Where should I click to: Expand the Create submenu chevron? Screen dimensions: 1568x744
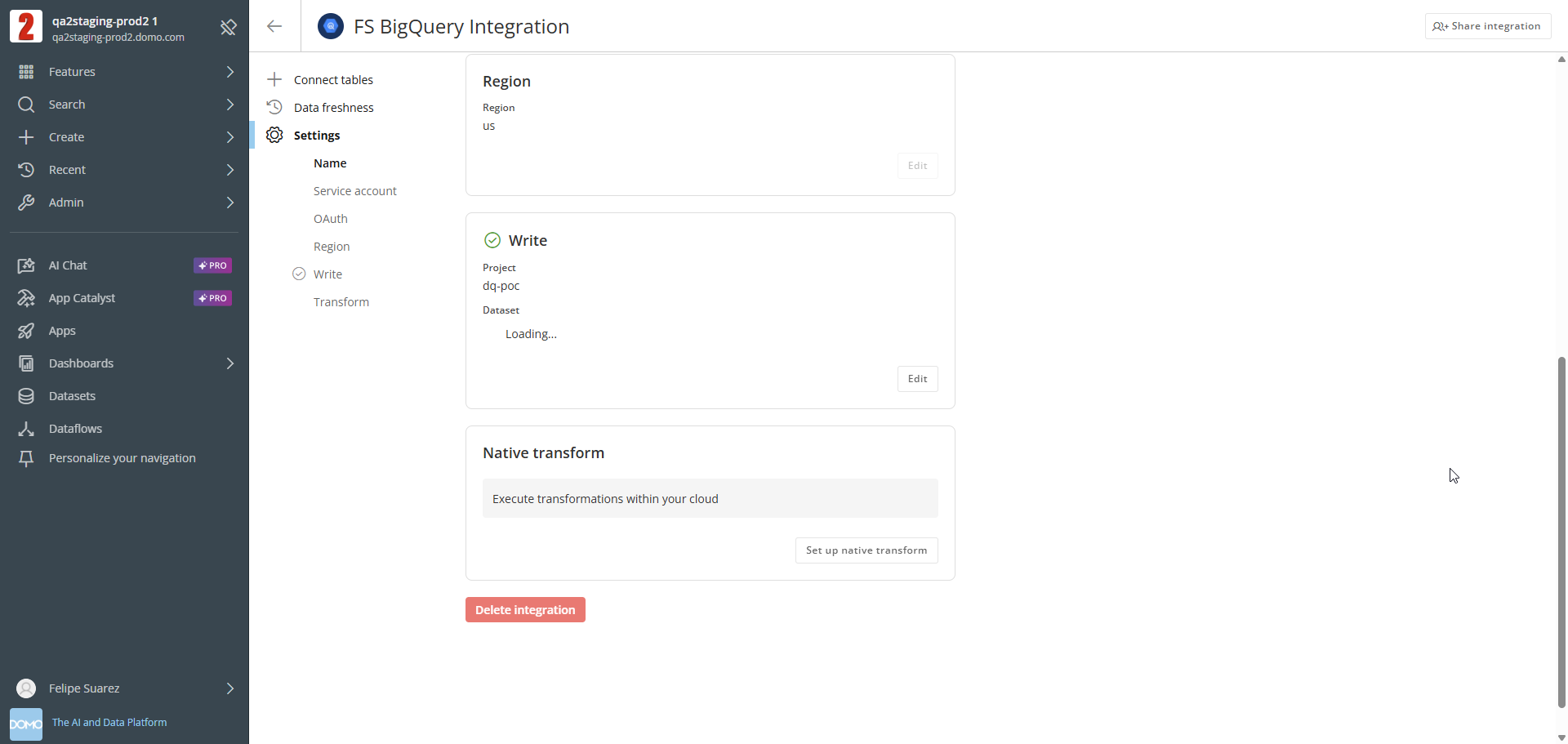click(x=230, y=137)
